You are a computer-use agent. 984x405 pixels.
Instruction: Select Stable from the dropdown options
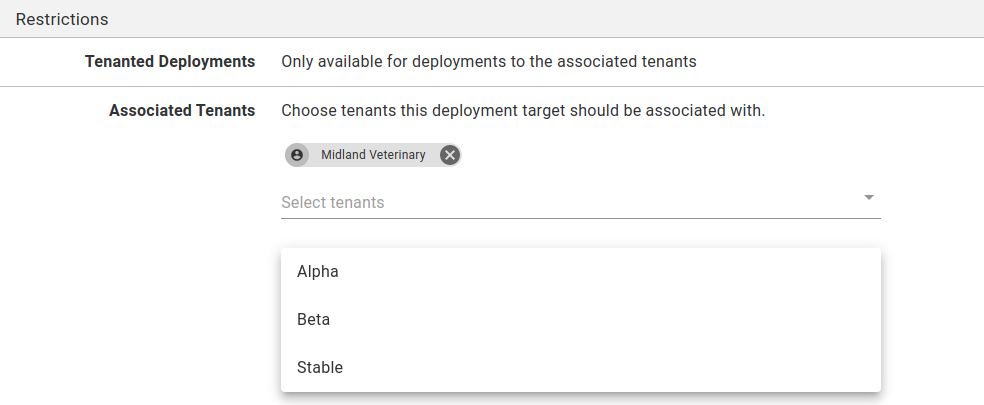(x=320, y=367)
